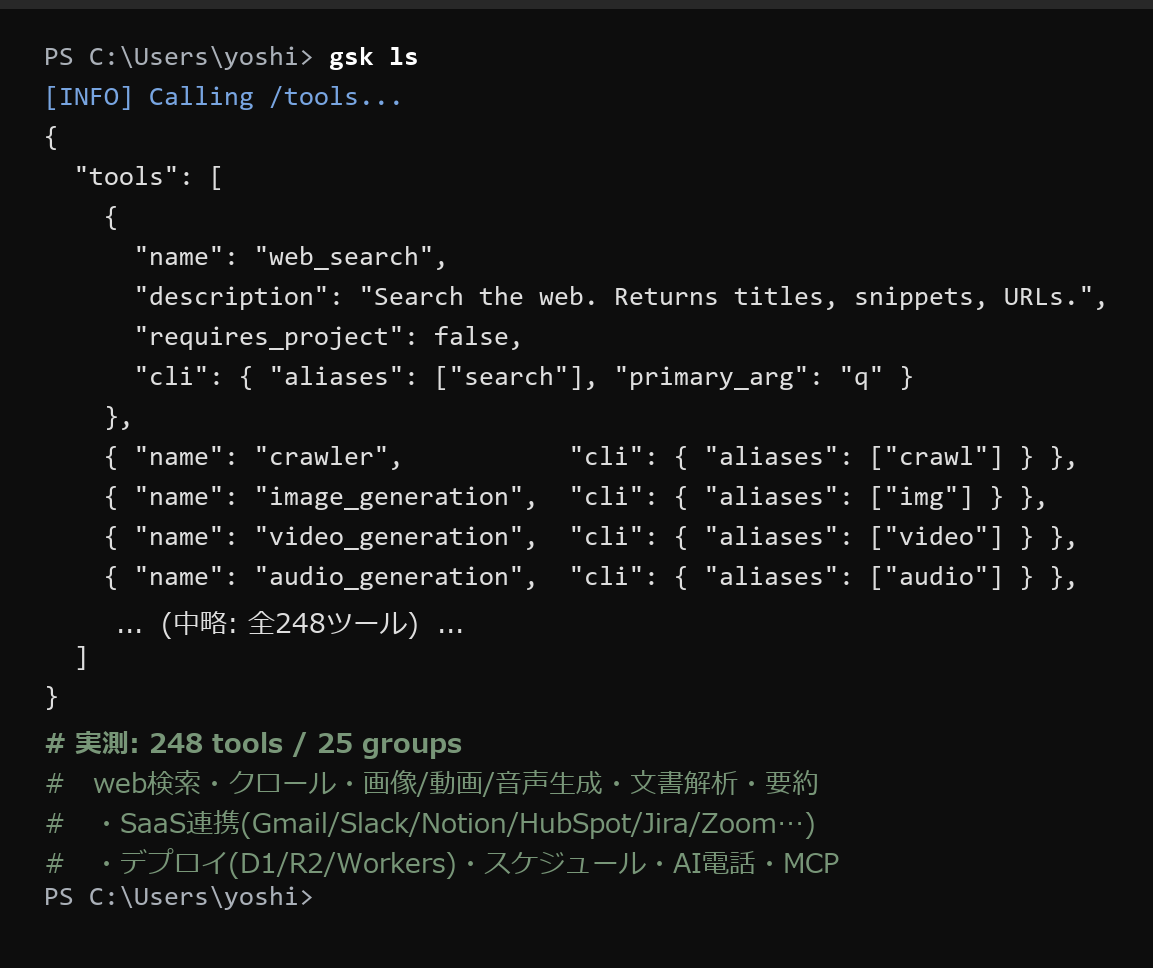Click the '"web_search"' name value
This screenshot has height=968, width=1153.
click(x=343, y=257)
